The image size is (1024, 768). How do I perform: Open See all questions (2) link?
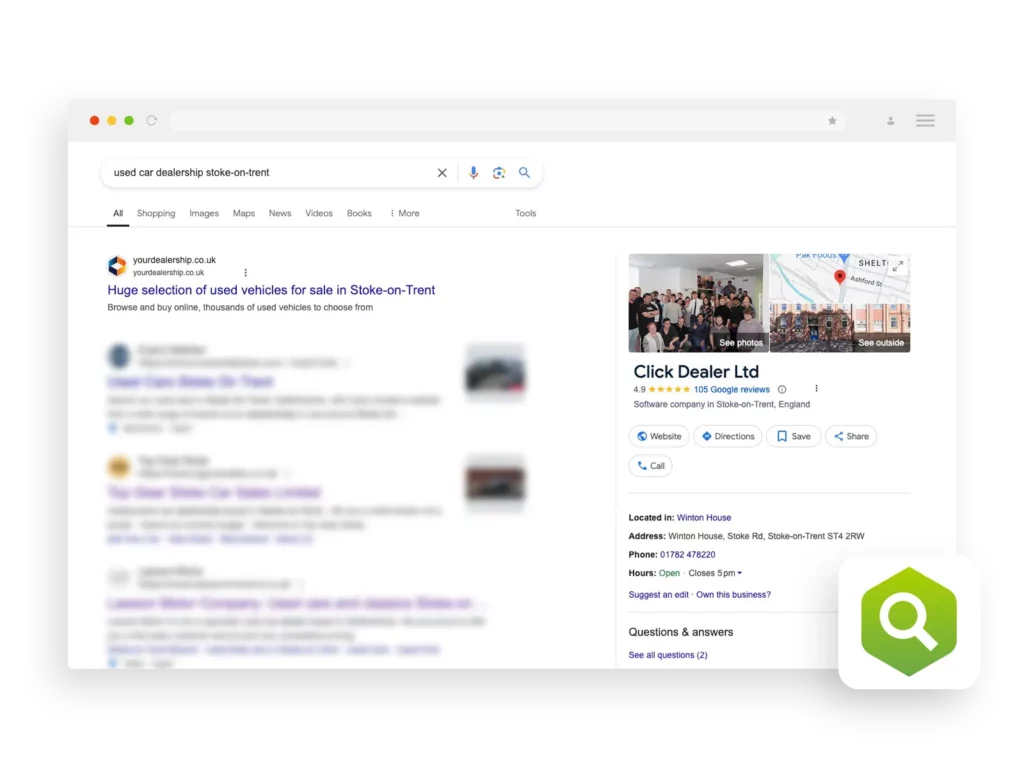point(667,655)
